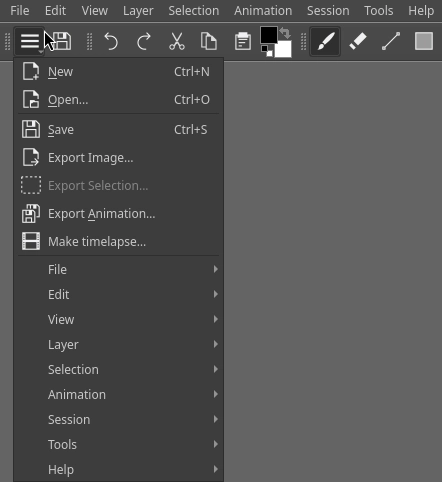Screen dimensions: 442x482
Task: Open the Session menu in menu bar
Action: (328, 11)
